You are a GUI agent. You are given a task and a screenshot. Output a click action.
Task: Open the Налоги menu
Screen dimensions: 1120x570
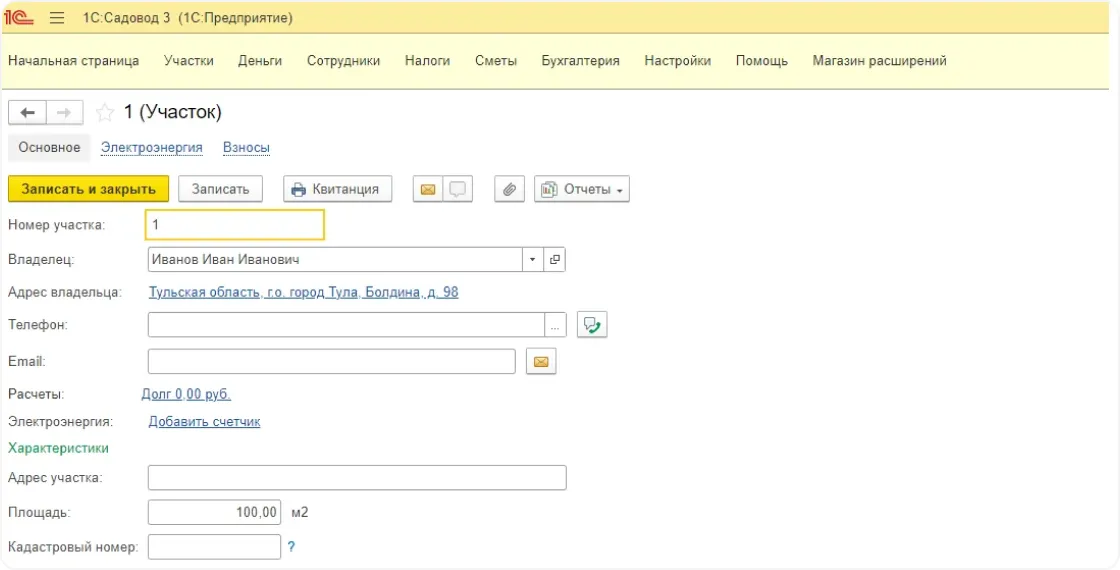pos(427,61)
